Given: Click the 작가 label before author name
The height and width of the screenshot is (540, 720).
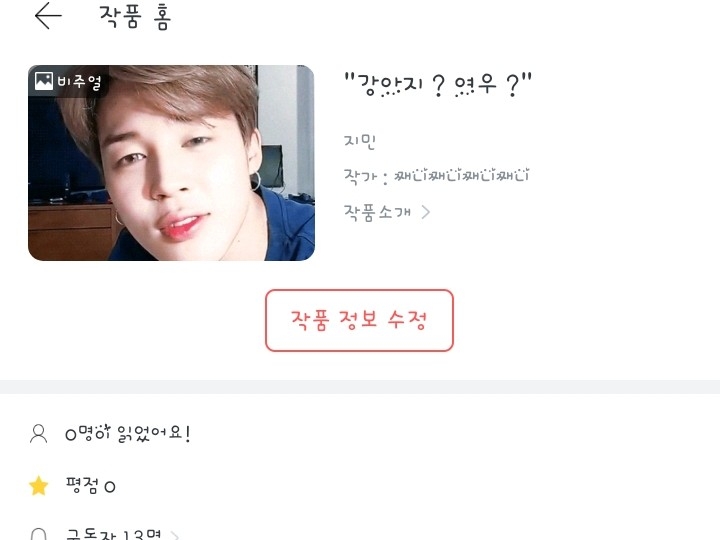Looking at the screenshot, I should [360, 176].
